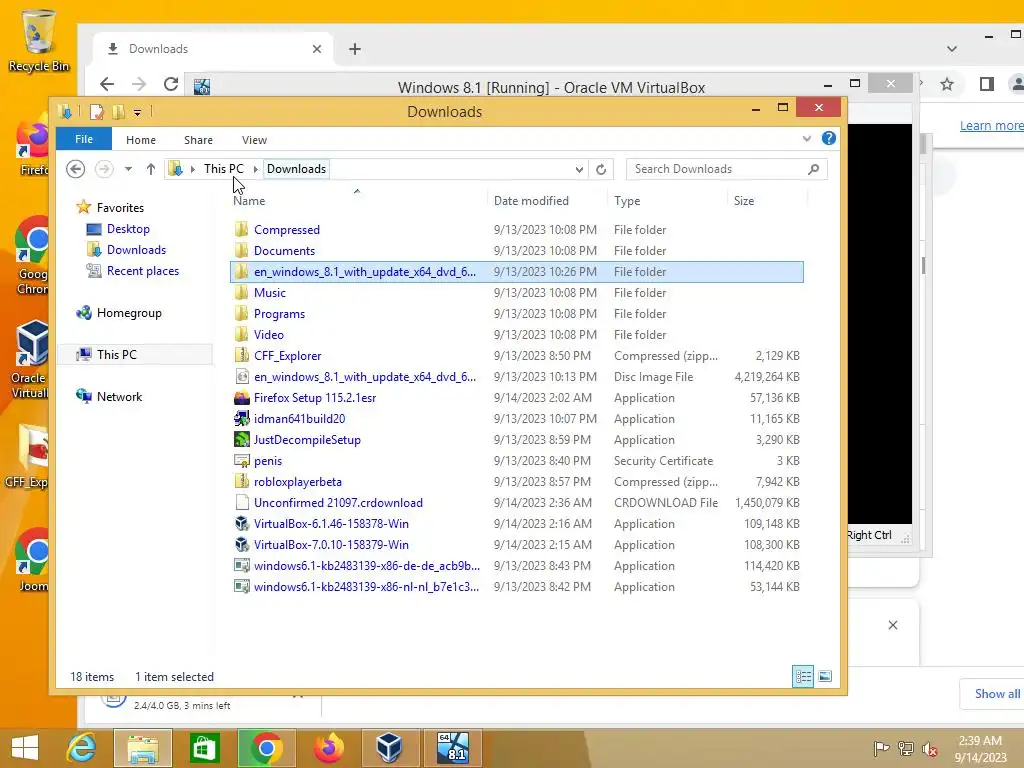
Task: Select VirtualBox-7.0.10-158379-Win installer
Action: tap(517, 545)
